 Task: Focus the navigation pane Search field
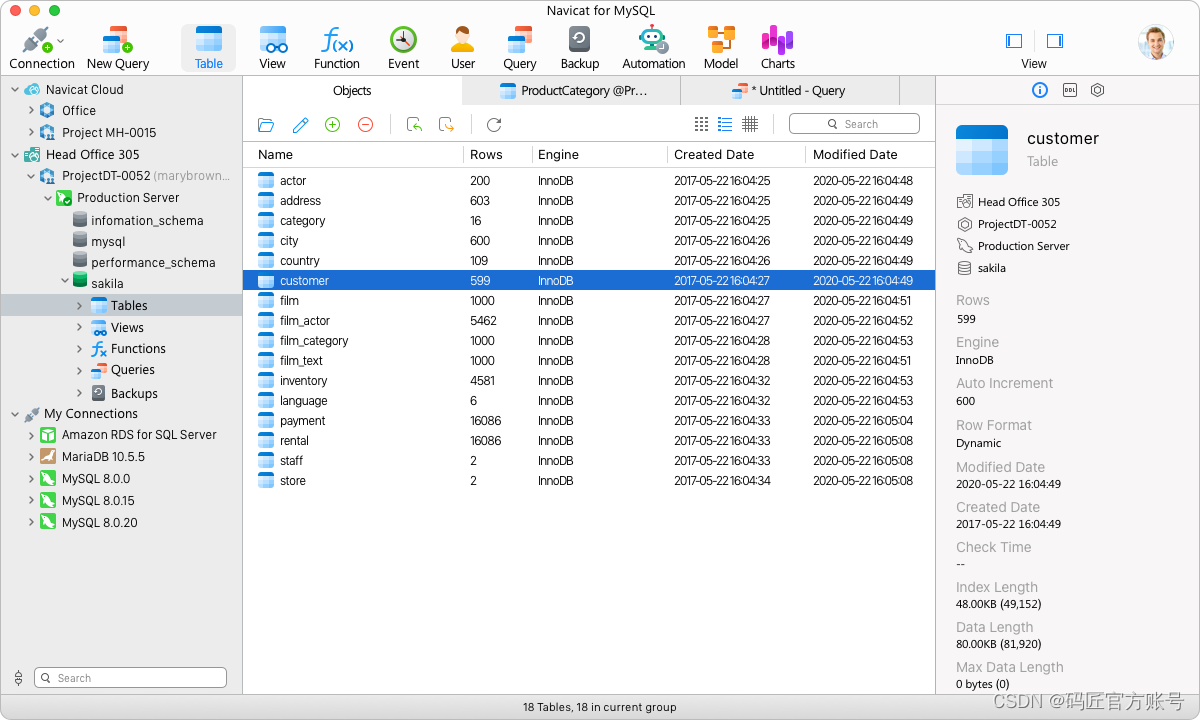coord(131,678)
